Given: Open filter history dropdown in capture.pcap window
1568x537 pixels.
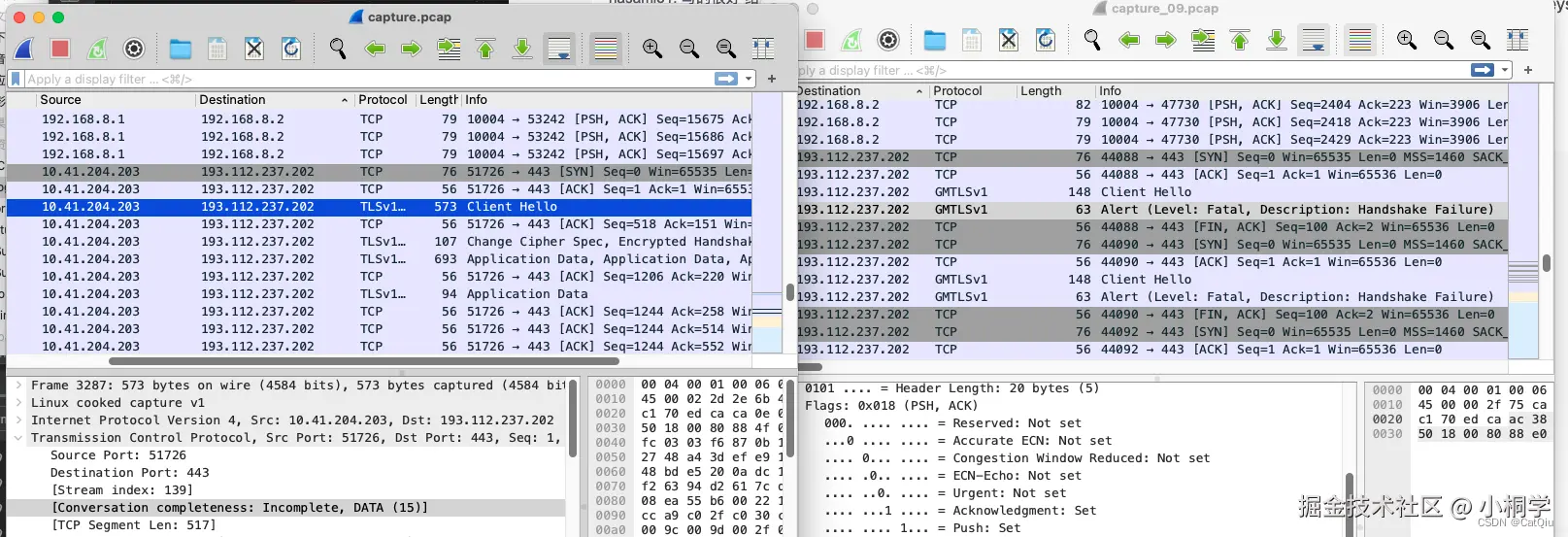Looking at the screenshot, I should [749, 79].
